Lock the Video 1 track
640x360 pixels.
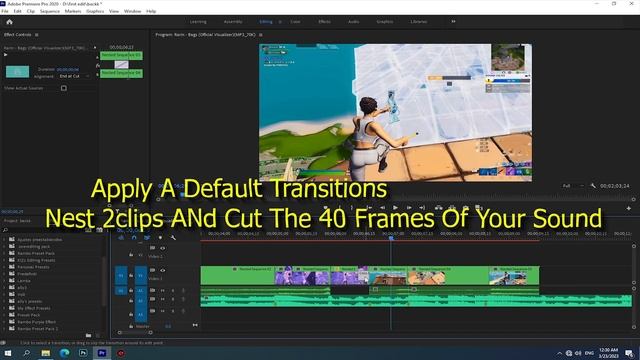(131, 276)
